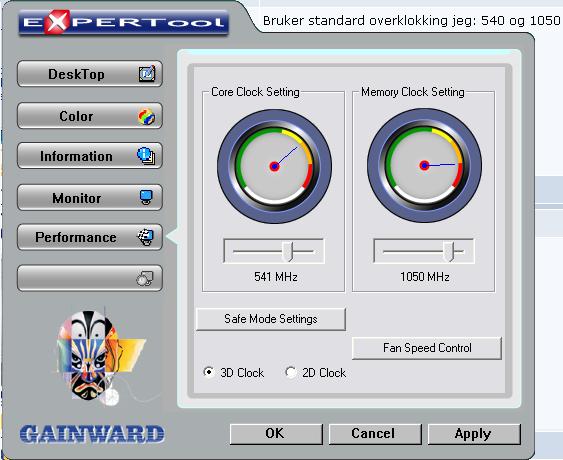563x460 pixels.
Task: Click the unlabeled sidebar button's grey icon
Action: (x=145, y=279)
